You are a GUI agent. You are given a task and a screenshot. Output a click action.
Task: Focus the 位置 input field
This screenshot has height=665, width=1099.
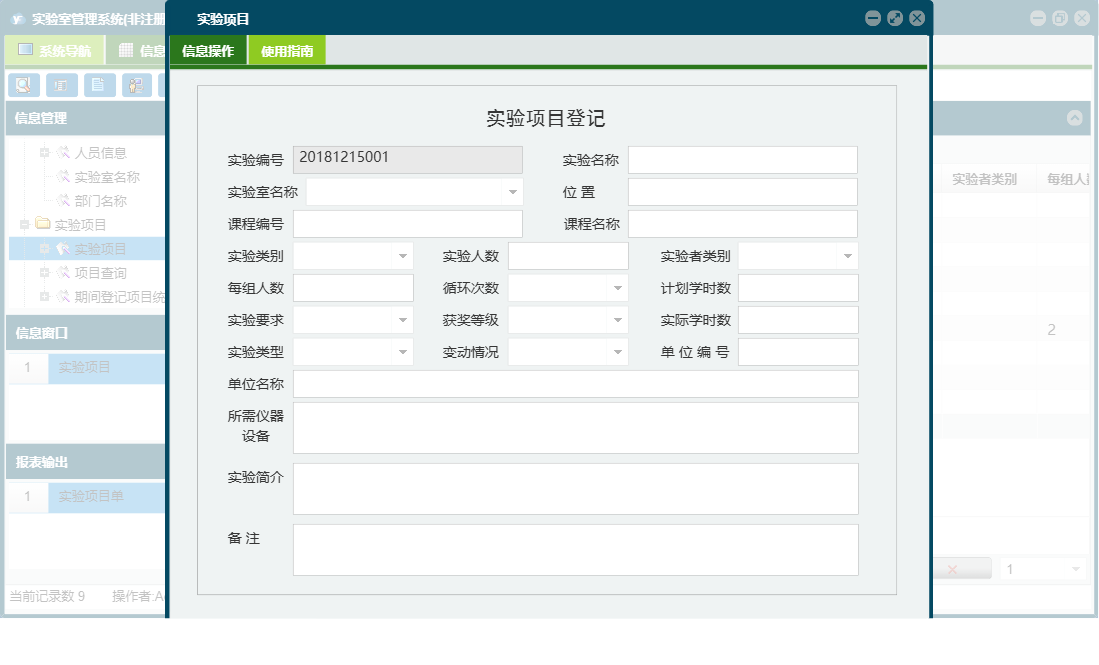743,192
